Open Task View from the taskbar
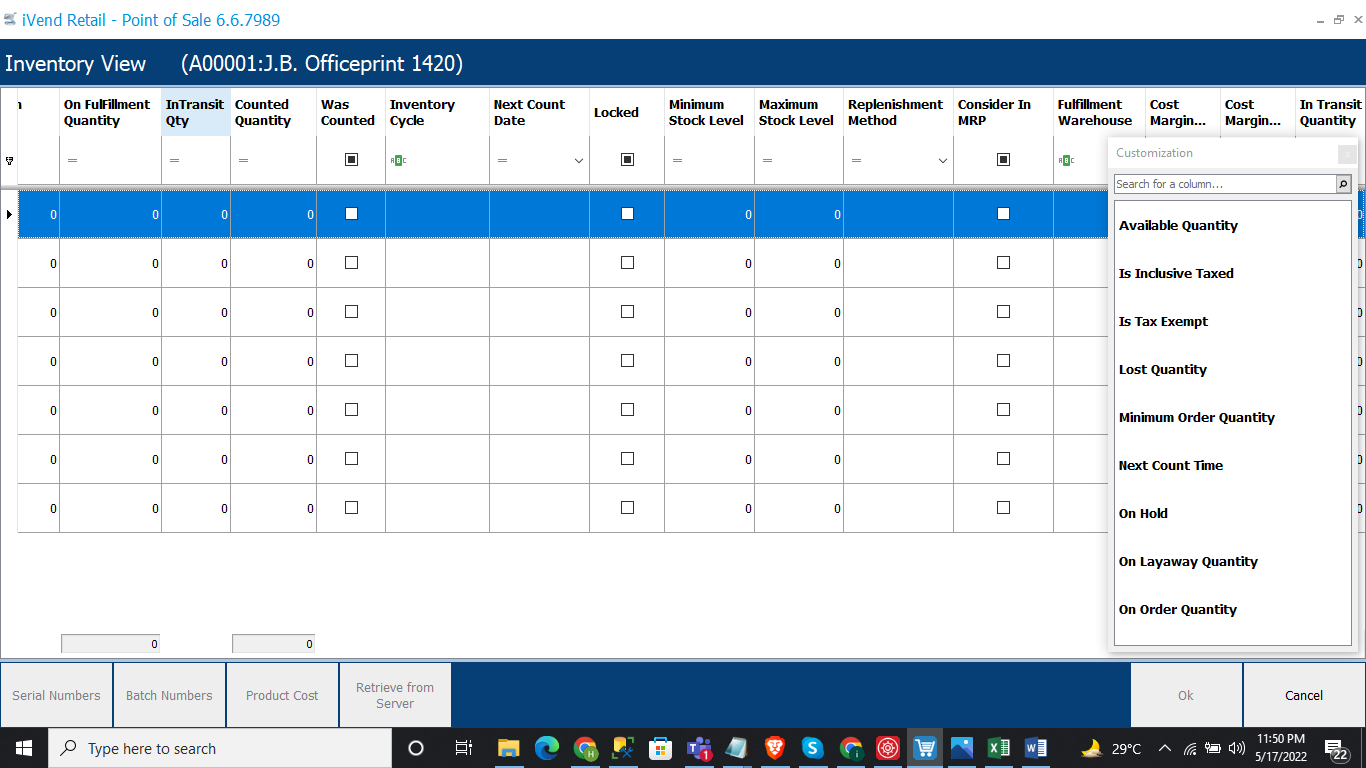This screenshot has height=768, width=1366. click(x=464, y=748)
